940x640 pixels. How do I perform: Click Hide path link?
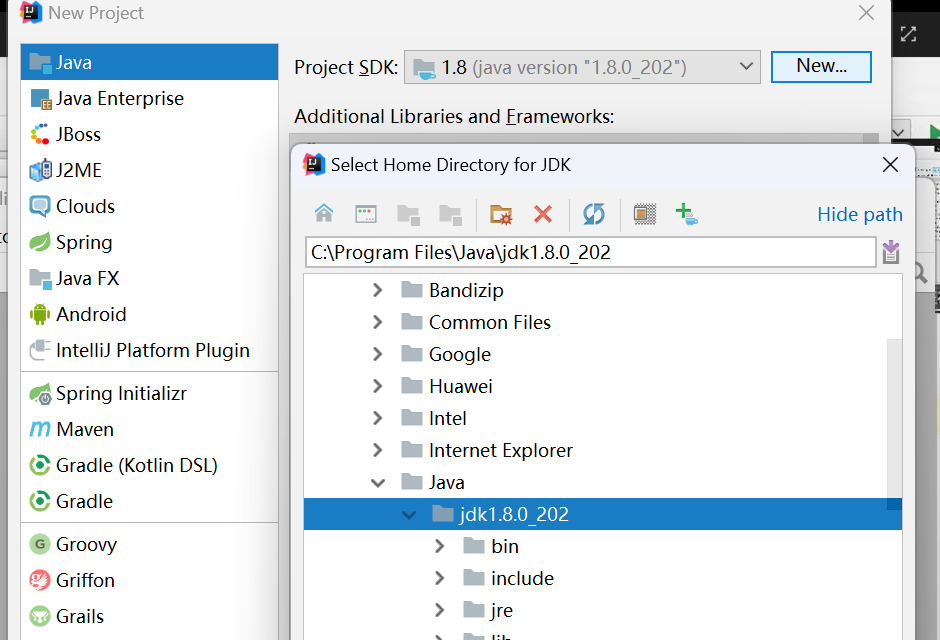[860, 215]
